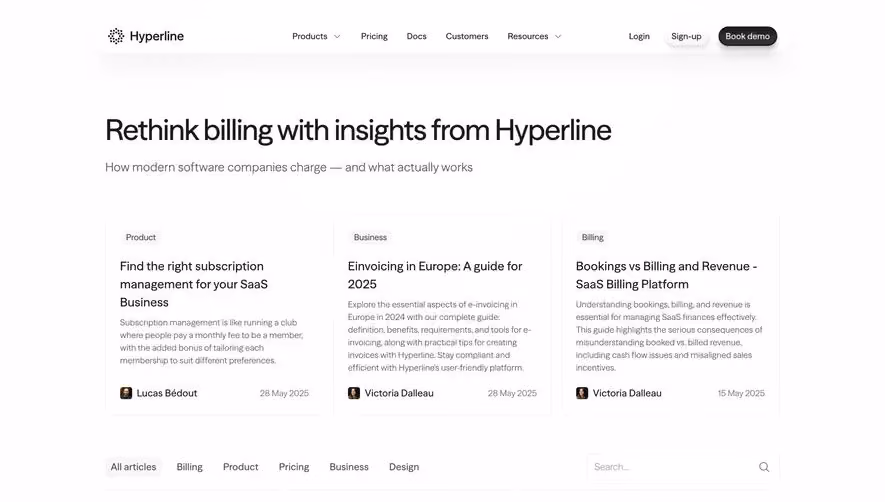Click the 28 May 2025 date on subscription card
The height and width of the screenshot is (502, 885).
pos(284,393)
